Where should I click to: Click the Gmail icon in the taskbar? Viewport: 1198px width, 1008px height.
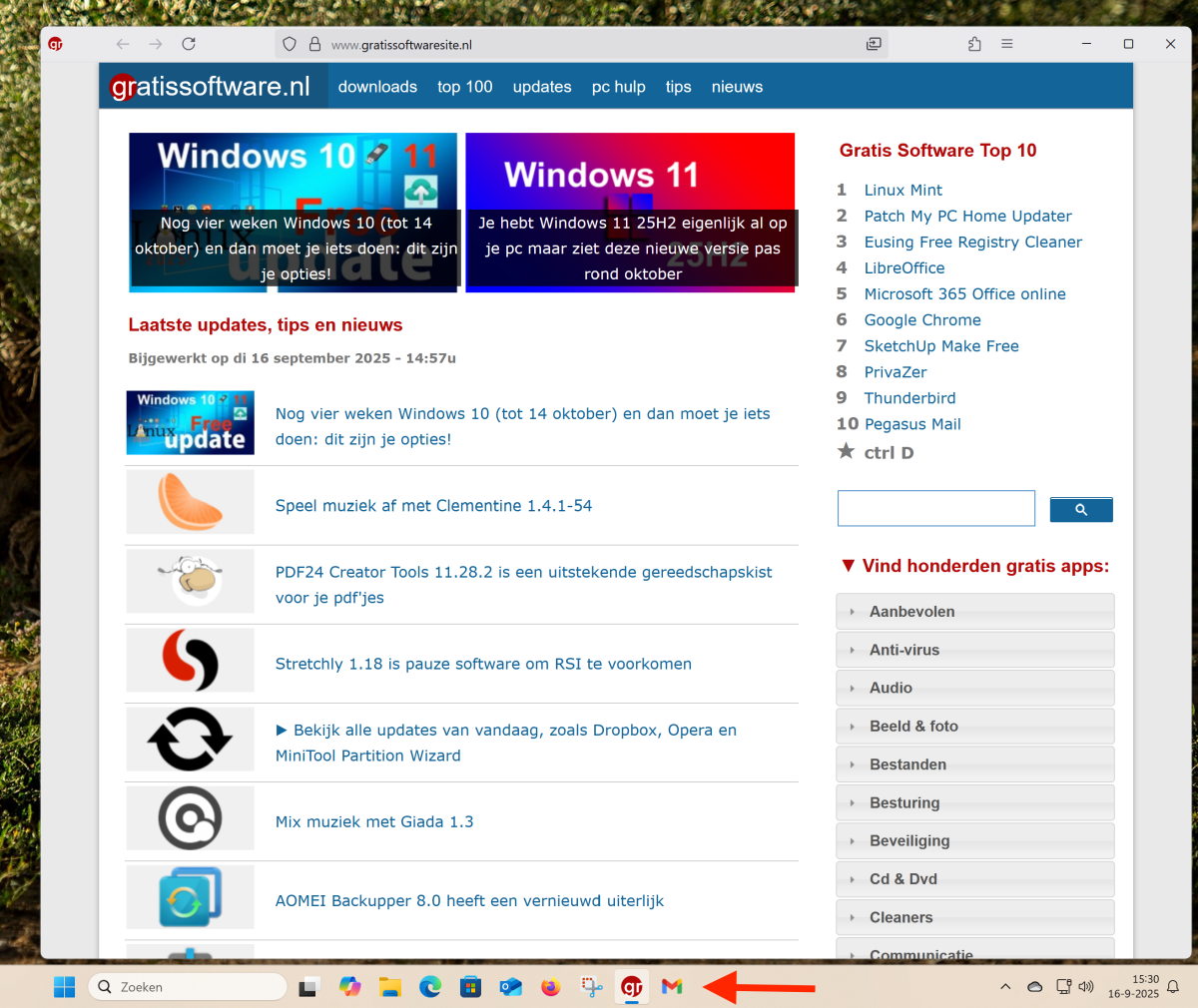pyautogui.click(x=672, y=987)
